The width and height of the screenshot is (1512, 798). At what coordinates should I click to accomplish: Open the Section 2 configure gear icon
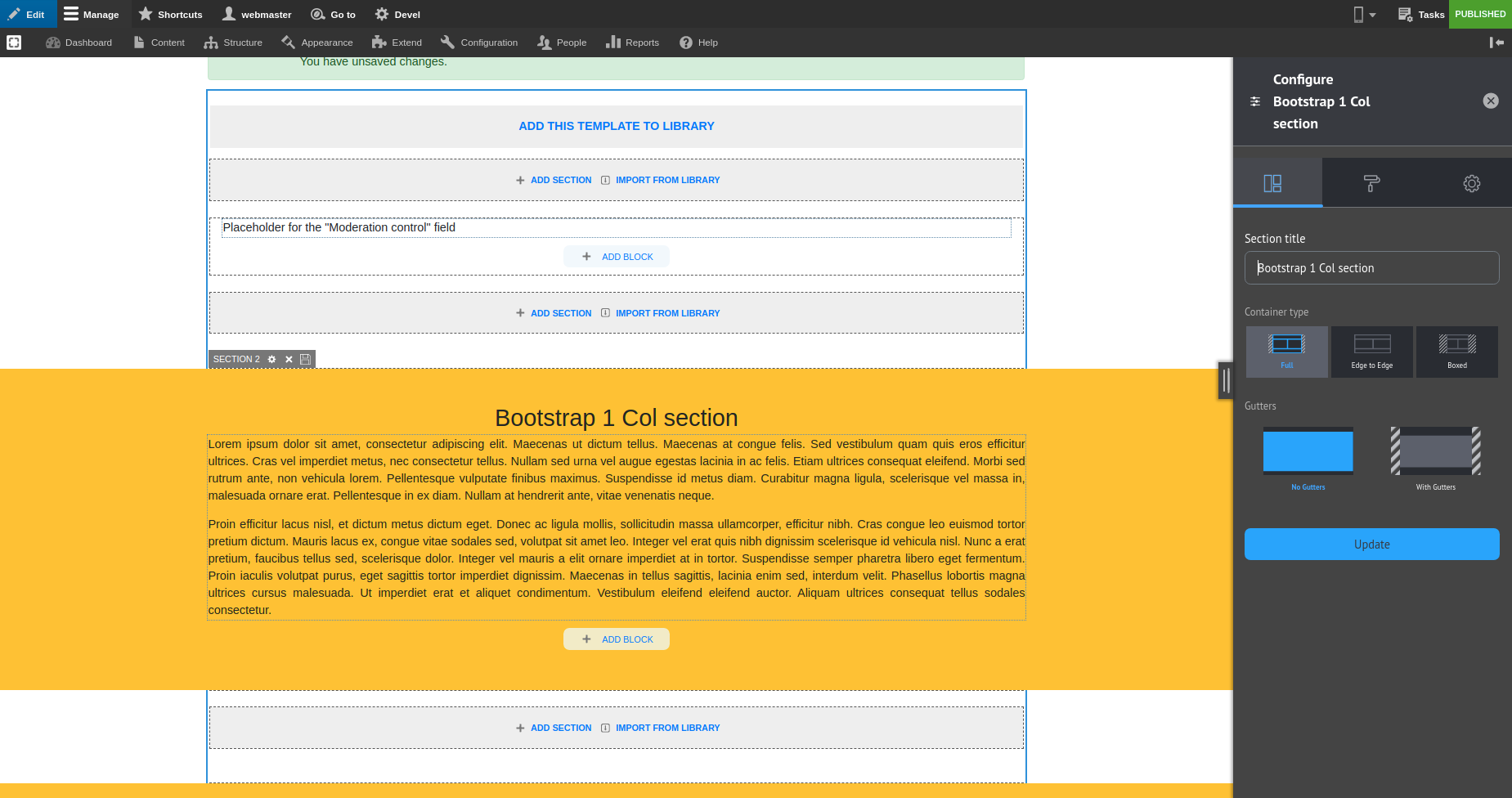271,359
